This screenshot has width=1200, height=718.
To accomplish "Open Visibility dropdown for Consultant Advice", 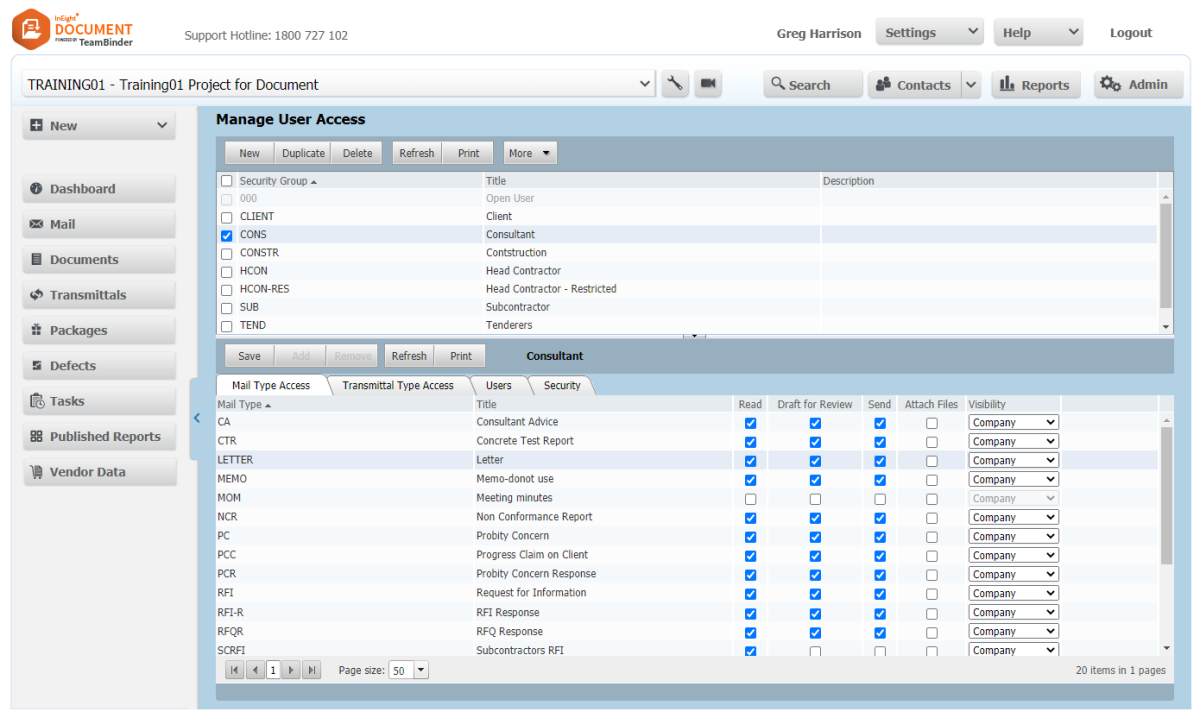I will point(1012,423).
